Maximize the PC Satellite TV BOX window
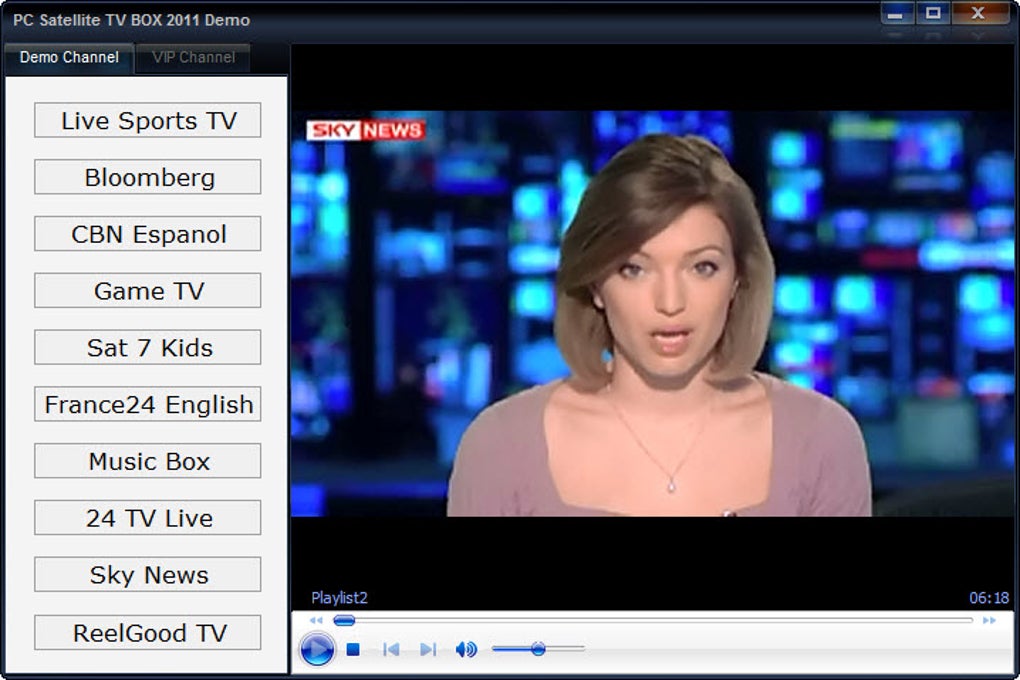This screenshot has height=680, width=1020. 933,13
